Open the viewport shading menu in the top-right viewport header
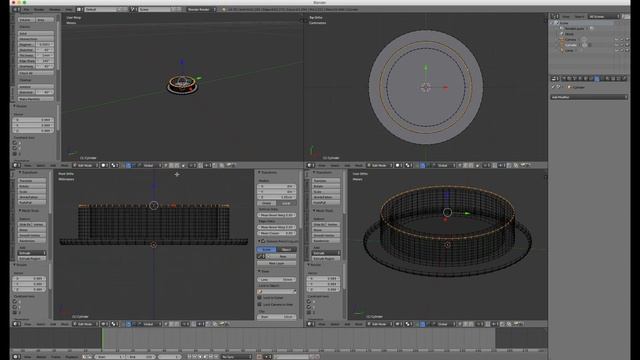 tap(399, 165)
